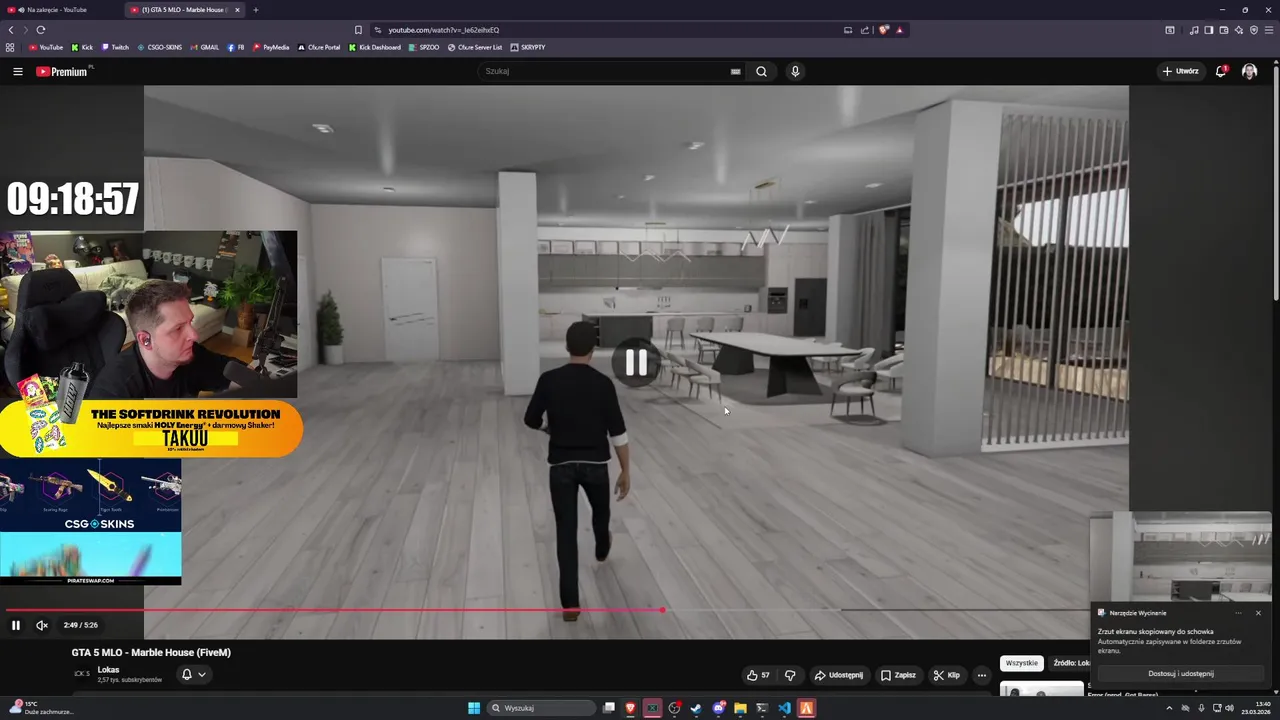Viewport: 1280px width, 720px height.
Task: Open the YouTube hamburger guide menu
Action: click(17, 71)
